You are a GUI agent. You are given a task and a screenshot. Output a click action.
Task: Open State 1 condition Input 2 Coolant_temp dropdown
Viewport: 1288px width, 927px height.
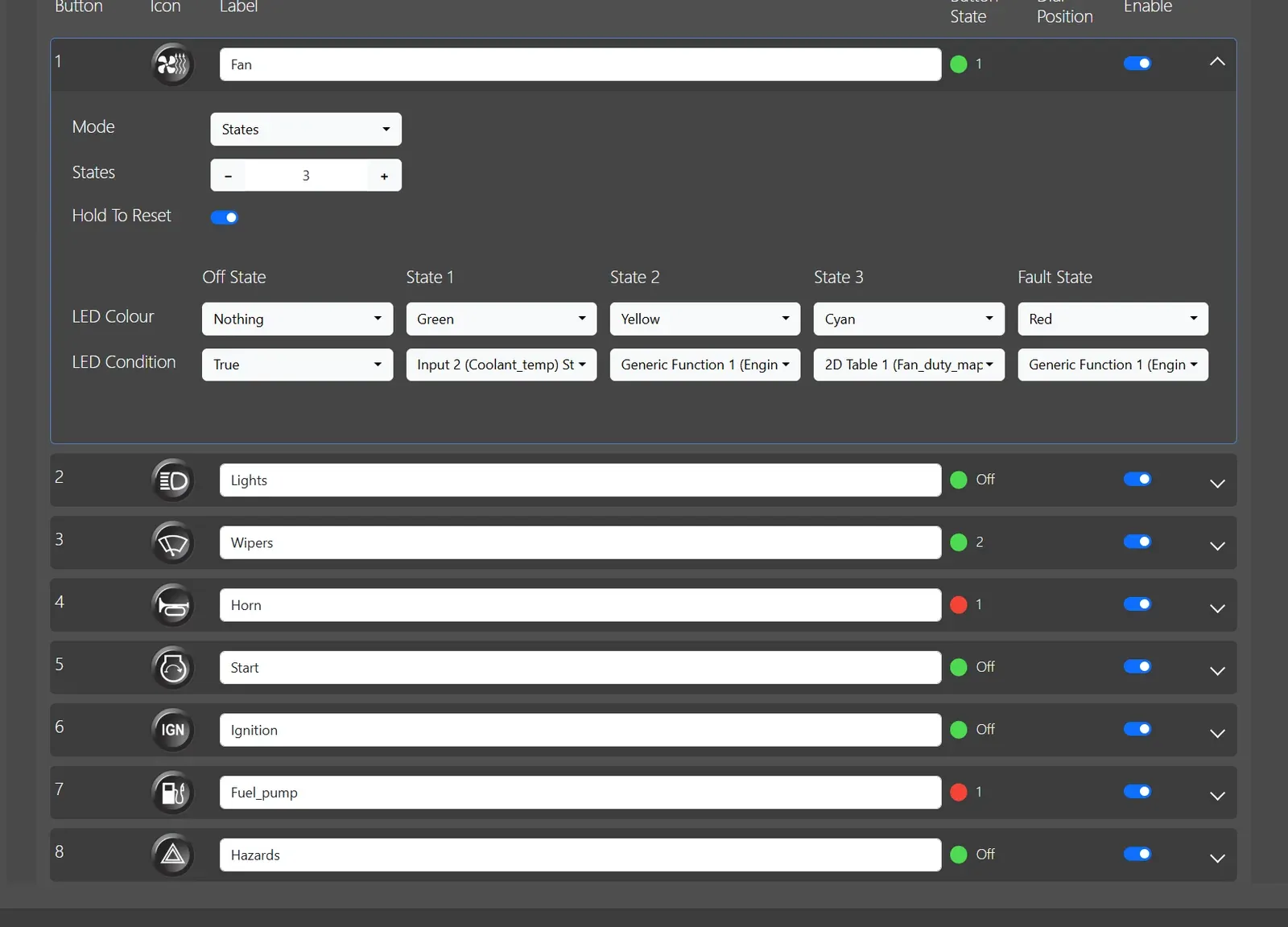[502, 365]
